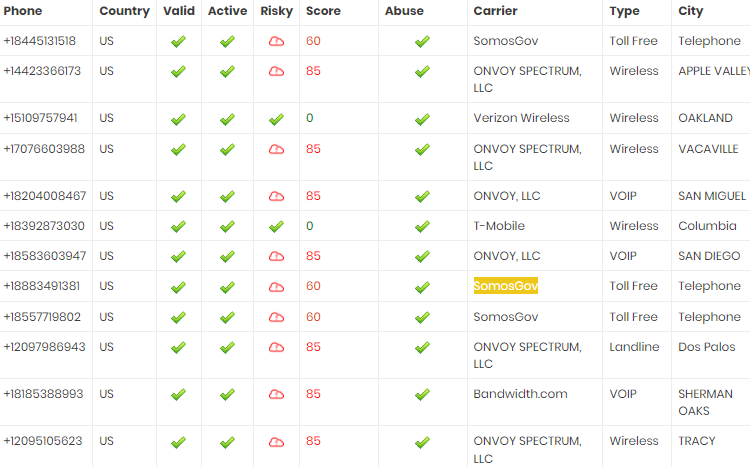Click score 60 in +18557719802 row
Image resolution: width=750 pixels, height=467 pixels.
[x=313, y=317]
